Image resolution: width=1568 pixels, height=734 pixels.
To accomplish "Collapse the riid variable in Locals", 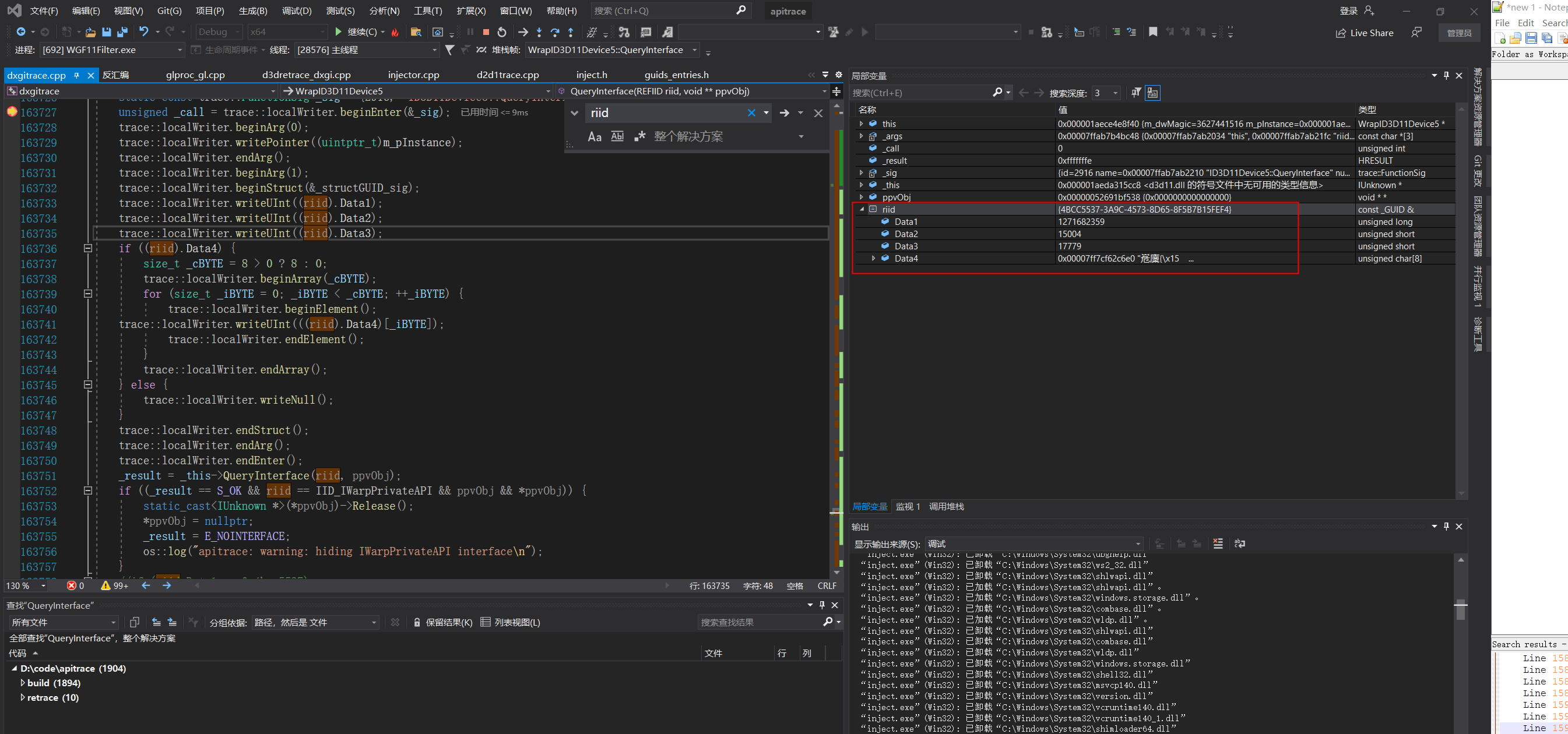I will tap(862, 209).
